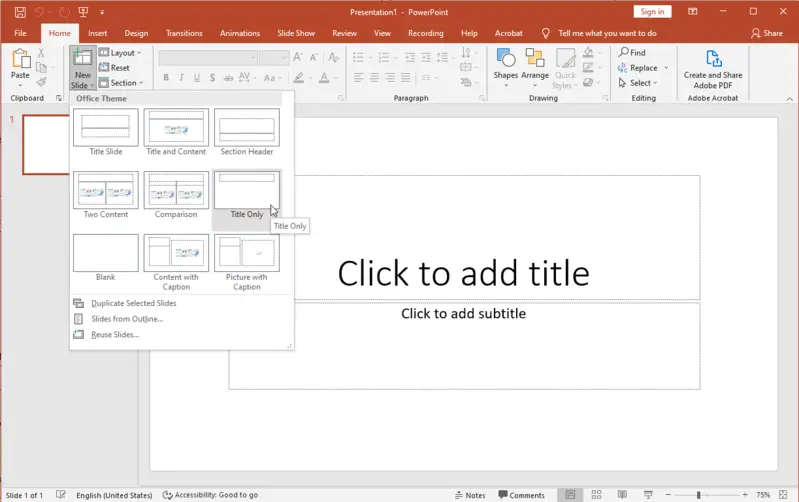The height and width of the screenshot is (502, 799).
Task: Switch to the Animations tab
Action: [239, 33]
